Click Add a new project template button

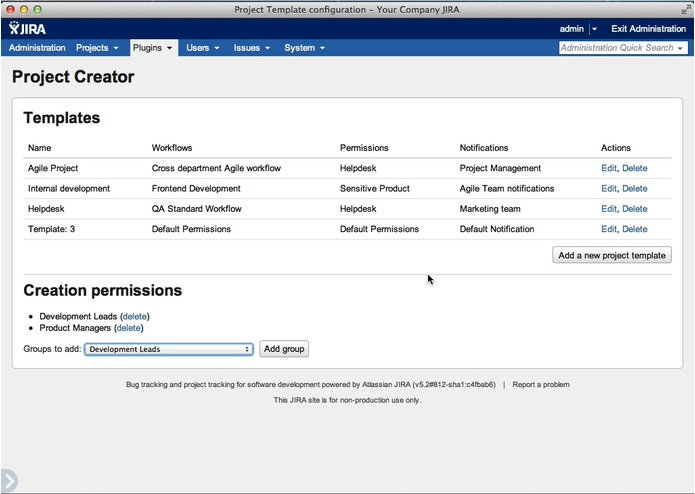pyautogui.click(x=612, y=255)
